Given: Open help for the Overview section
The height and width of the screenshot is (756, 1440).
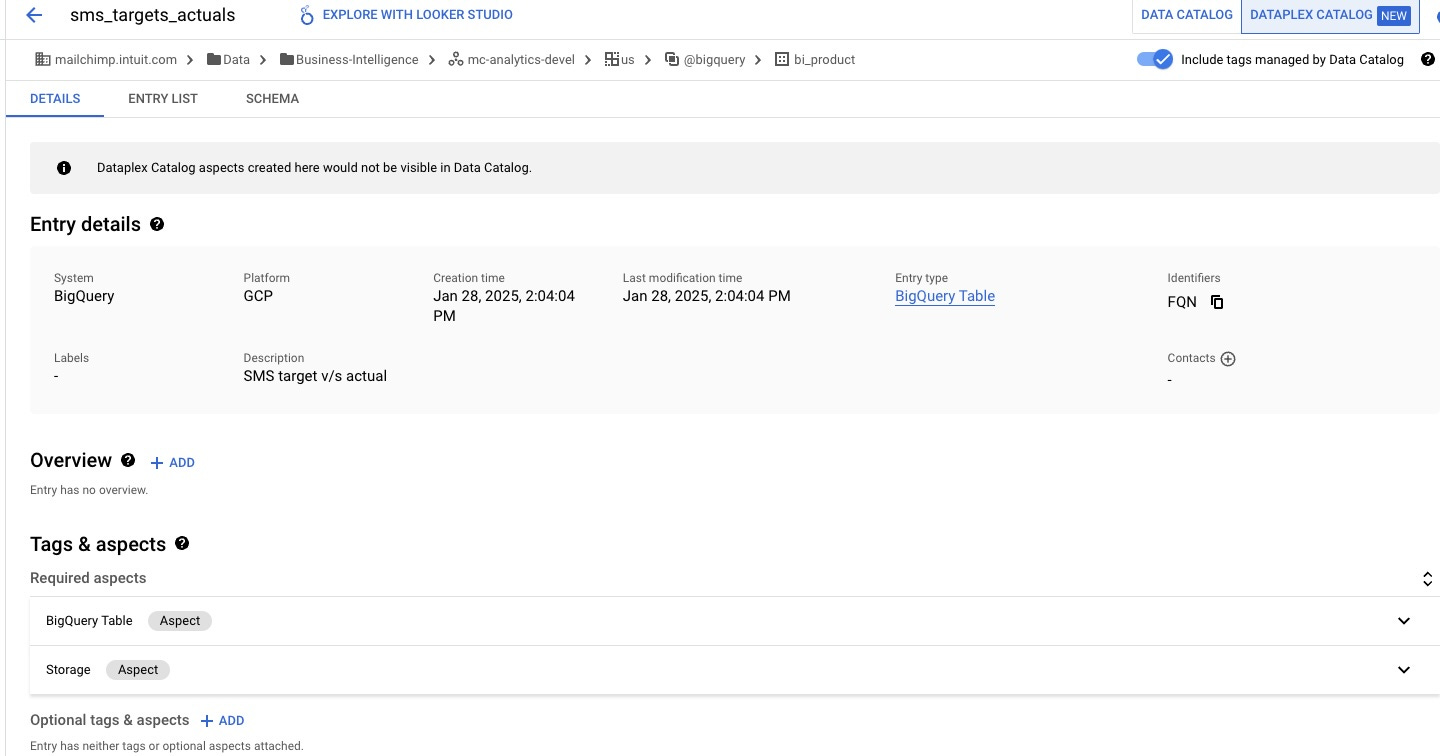Looking at the screenshot, I should tap(128, 460).
